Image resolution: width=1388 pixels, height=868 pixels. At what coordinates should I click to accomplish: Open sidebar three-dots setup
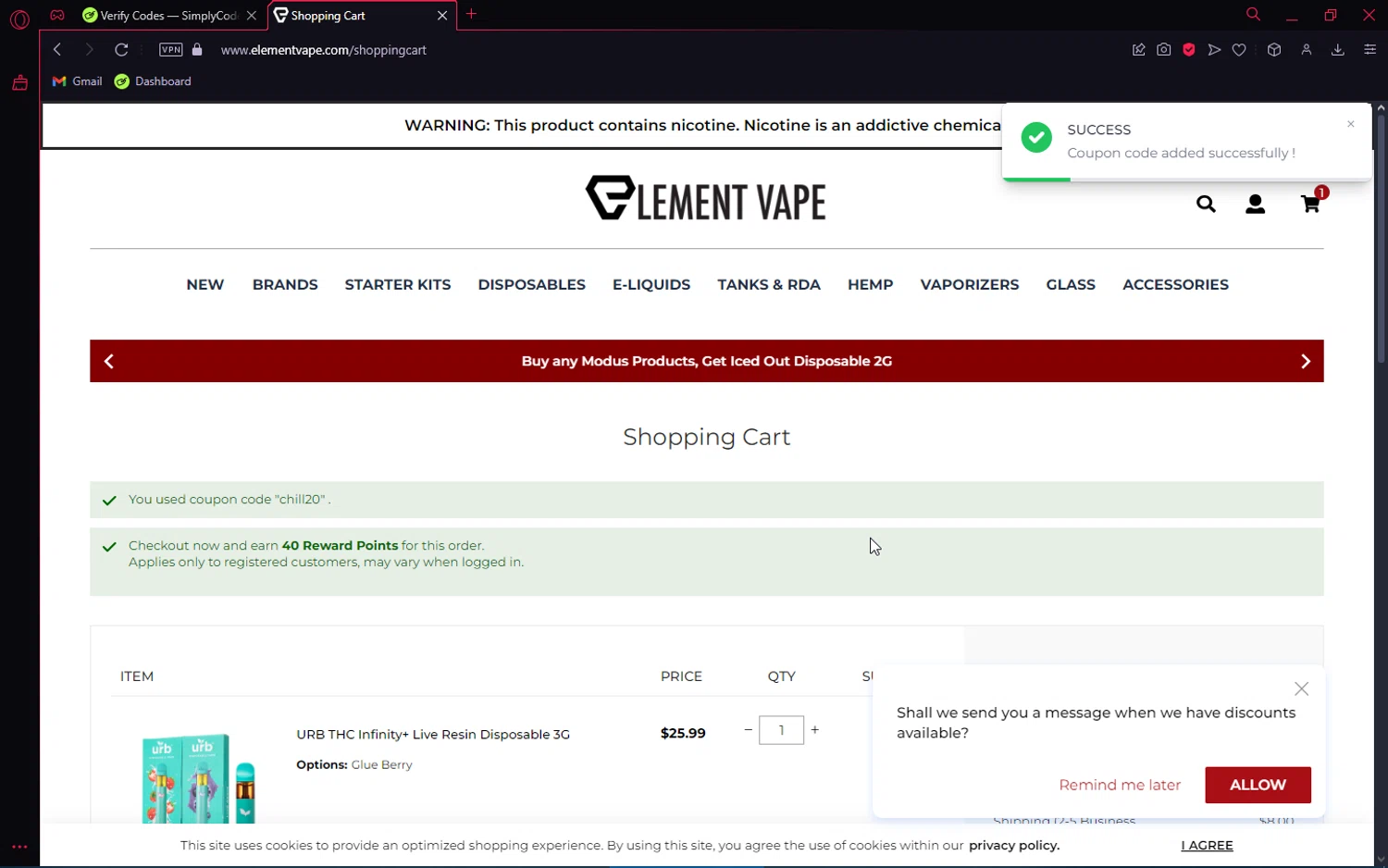click(x=19, y=847)
